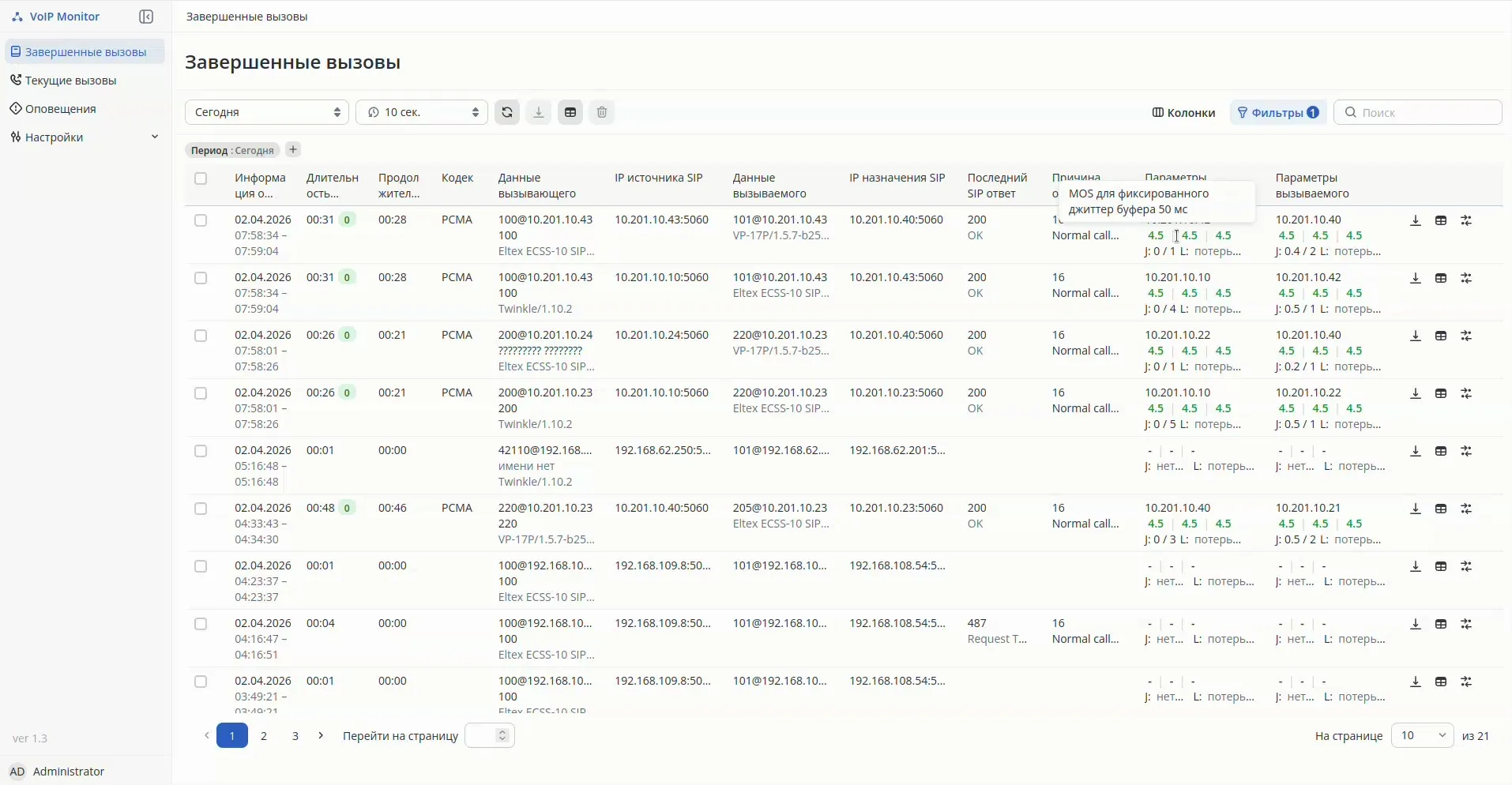Add a filter with the plus button

(x=293, y=150)
